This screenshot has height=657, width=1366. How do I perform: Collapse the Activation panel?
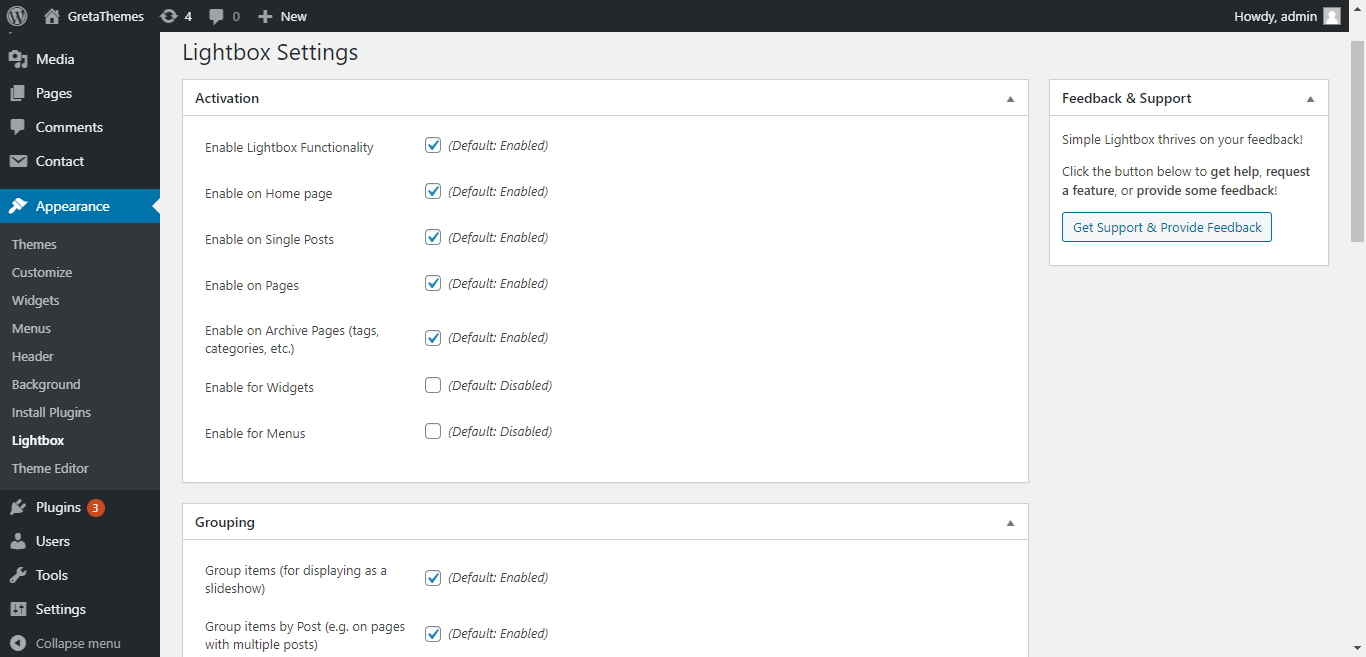coord(1010,99)
